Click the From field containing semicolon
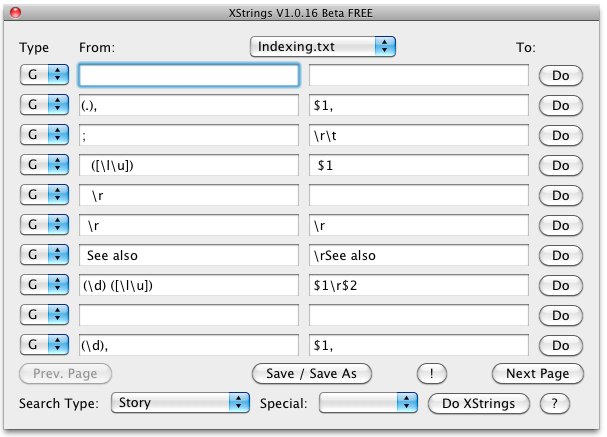 pos(189,135)
